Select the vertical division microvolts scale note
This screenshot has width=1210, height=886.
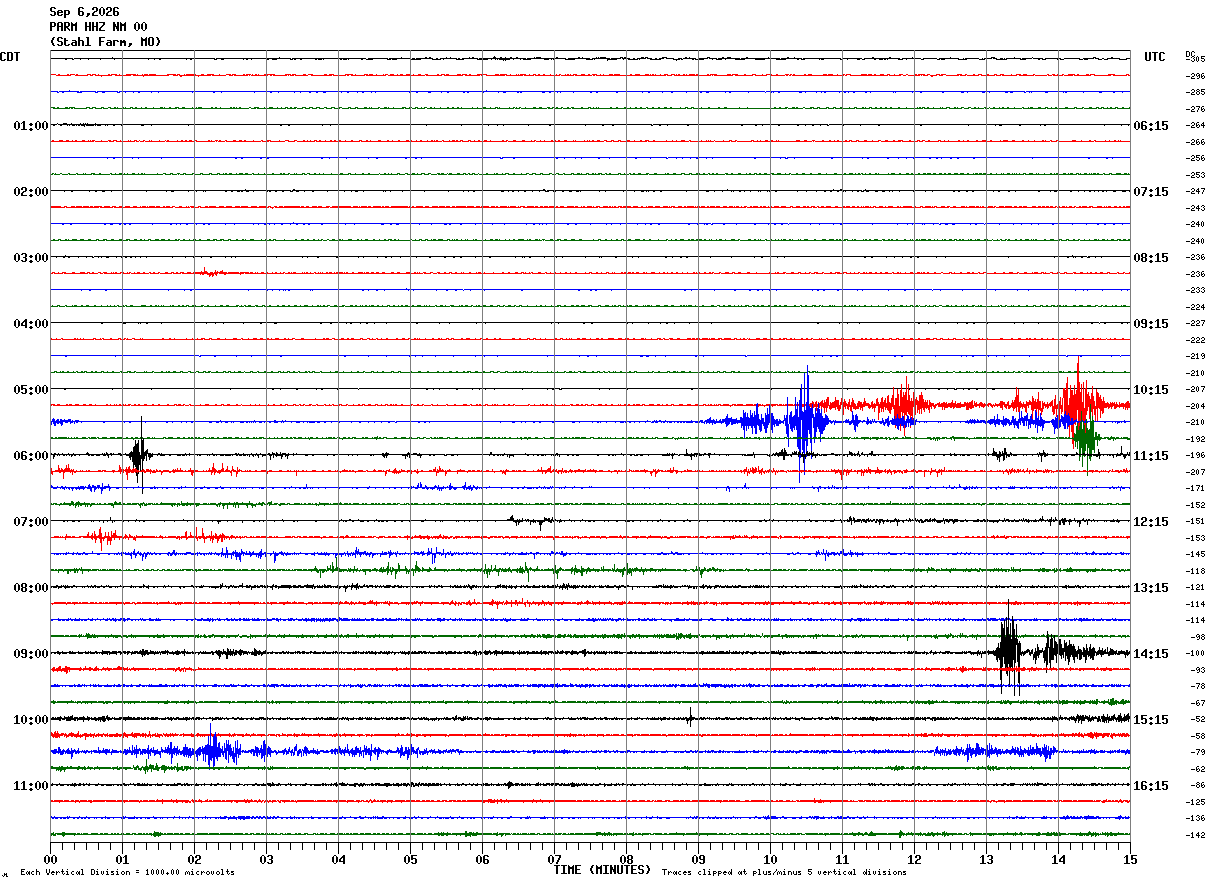tap(127, 872)
